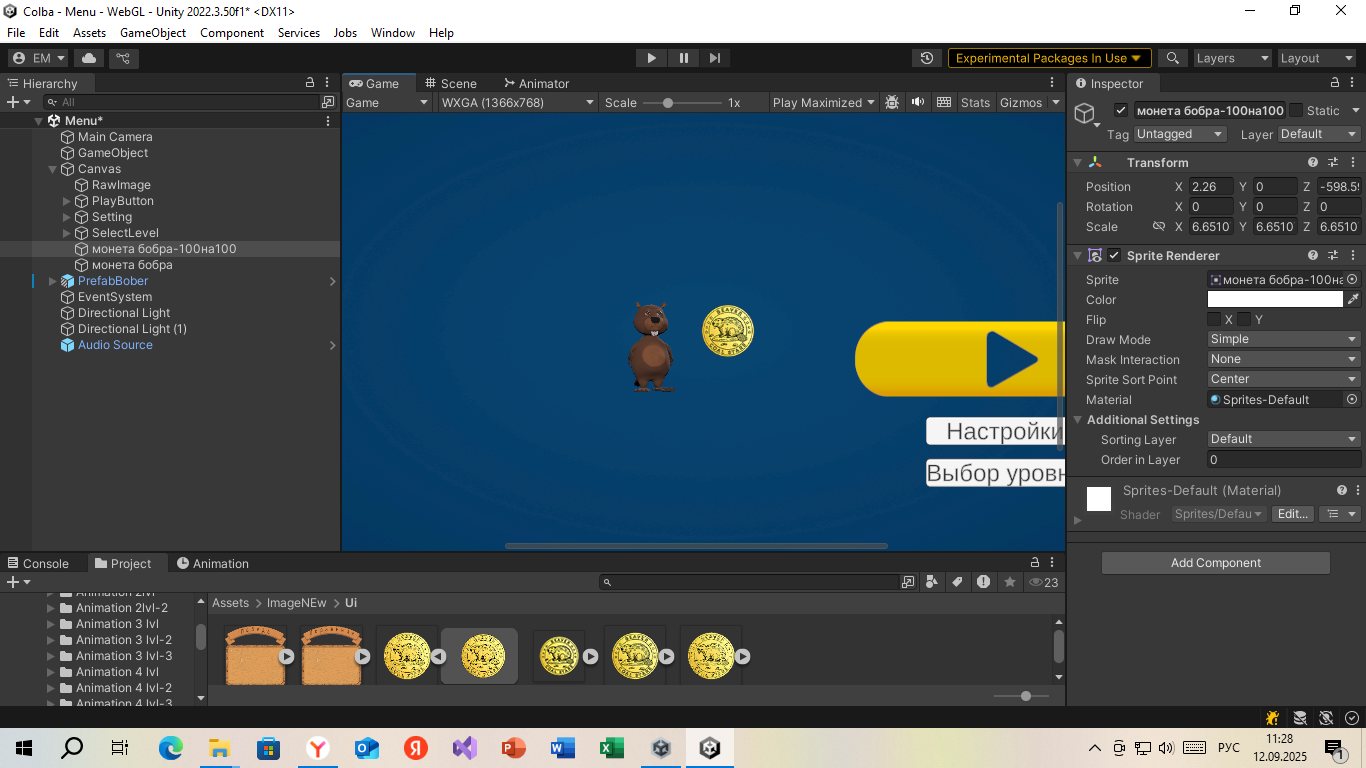1366x768 pixels.
Task: Click the Pause button in the toolbar
Action: click(x=683, y=58)
